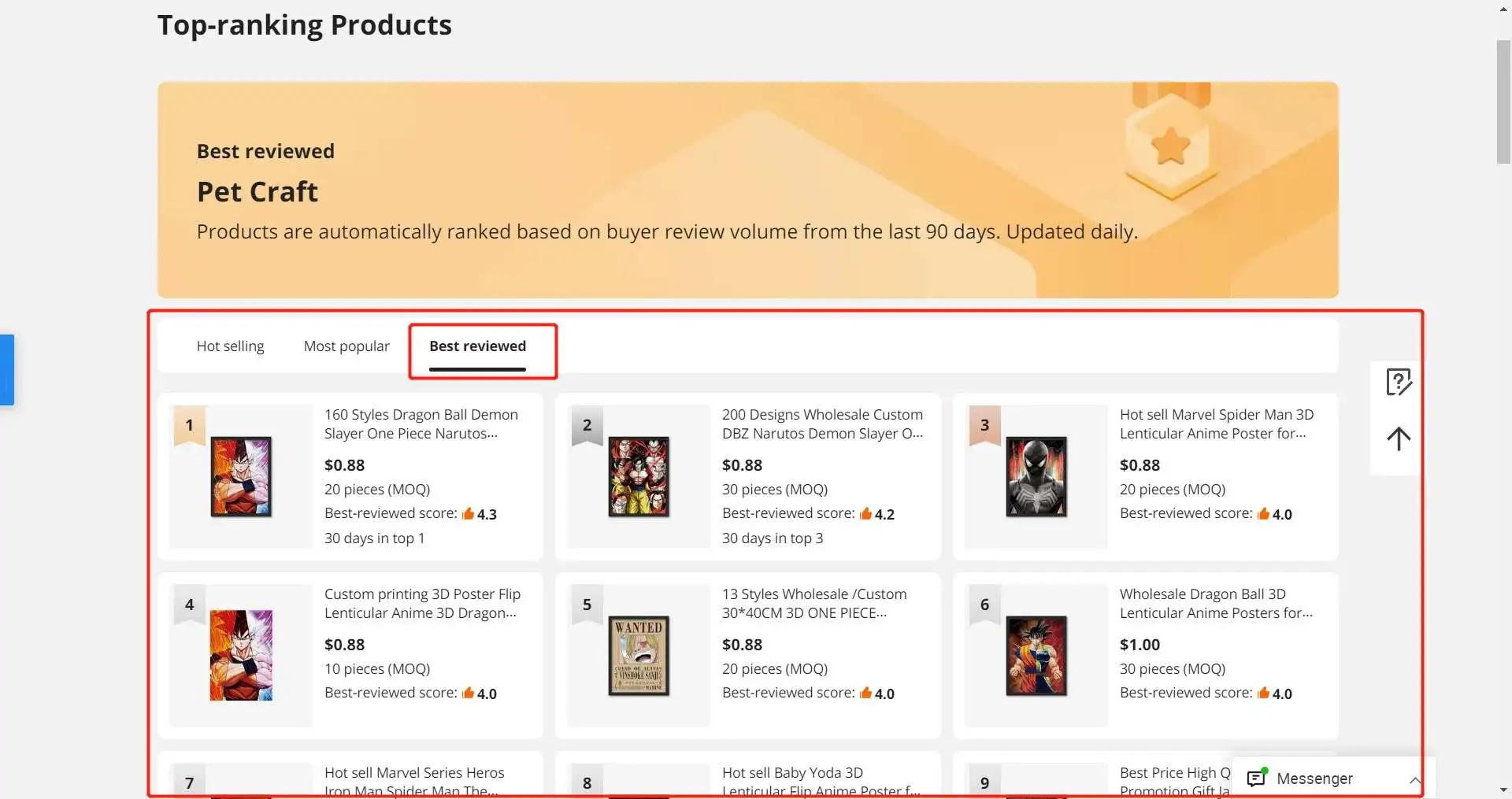Viewport: 1512px width, 799px height.
Task: Click the Spider Man poster thumbnail
Action: click(x=1036, y=477)
